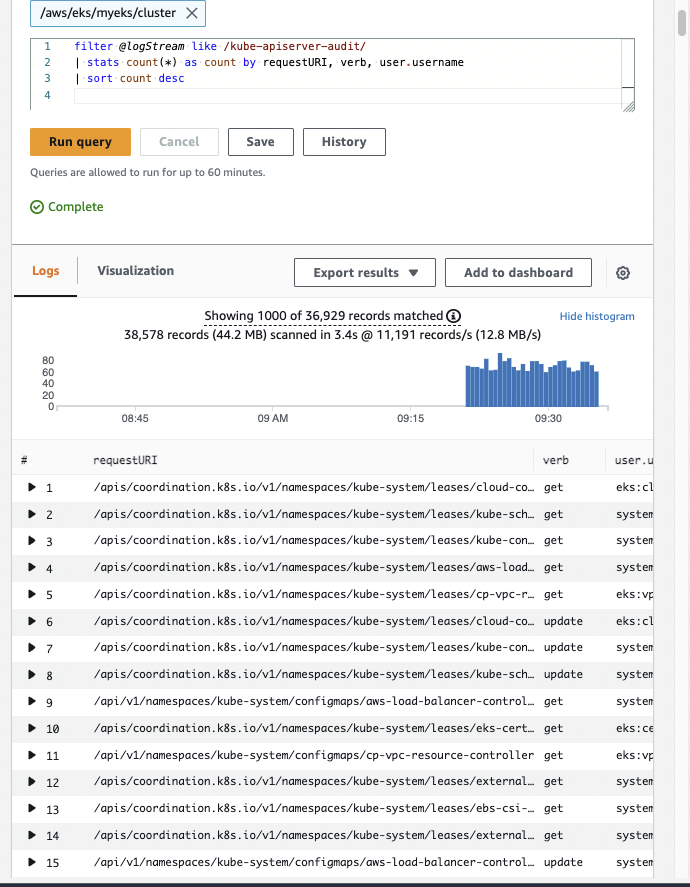Remove the /aws/eks/myeks/cluster log group
This screenshot has height=887, width=690.
click(x=192, y=13)
